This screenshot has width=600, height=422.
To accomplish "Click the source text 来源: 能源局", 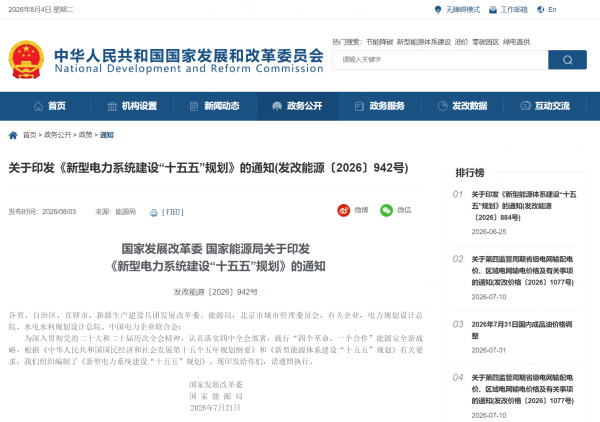I will tap(115, 212).
